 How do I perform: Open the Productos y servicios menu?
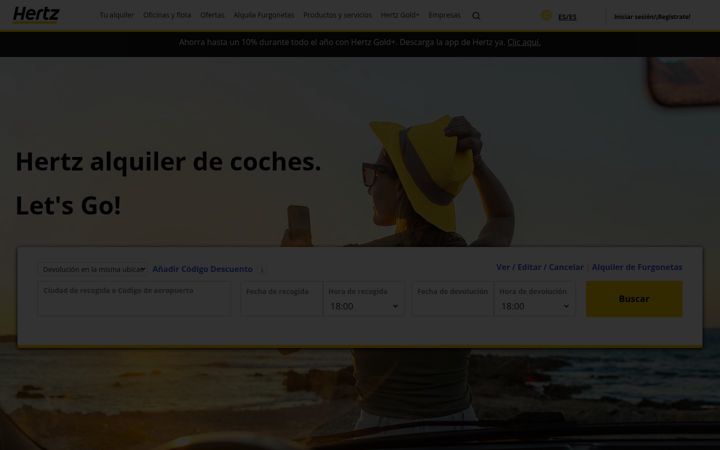(x=338, y=15)
